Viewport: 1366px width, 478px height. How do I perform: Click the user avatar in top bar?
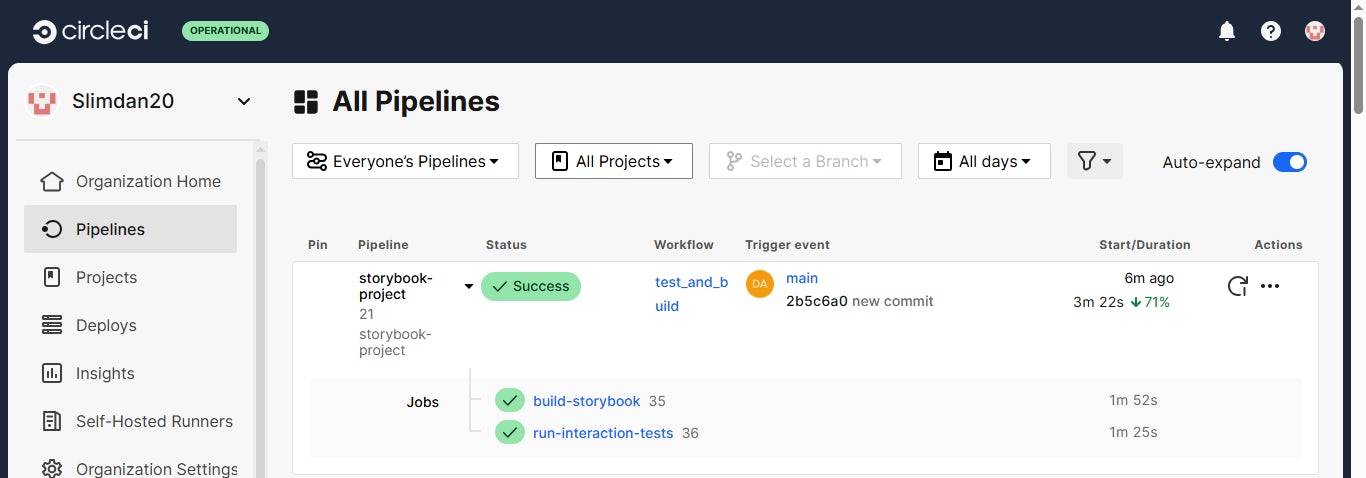[1315, 31]
